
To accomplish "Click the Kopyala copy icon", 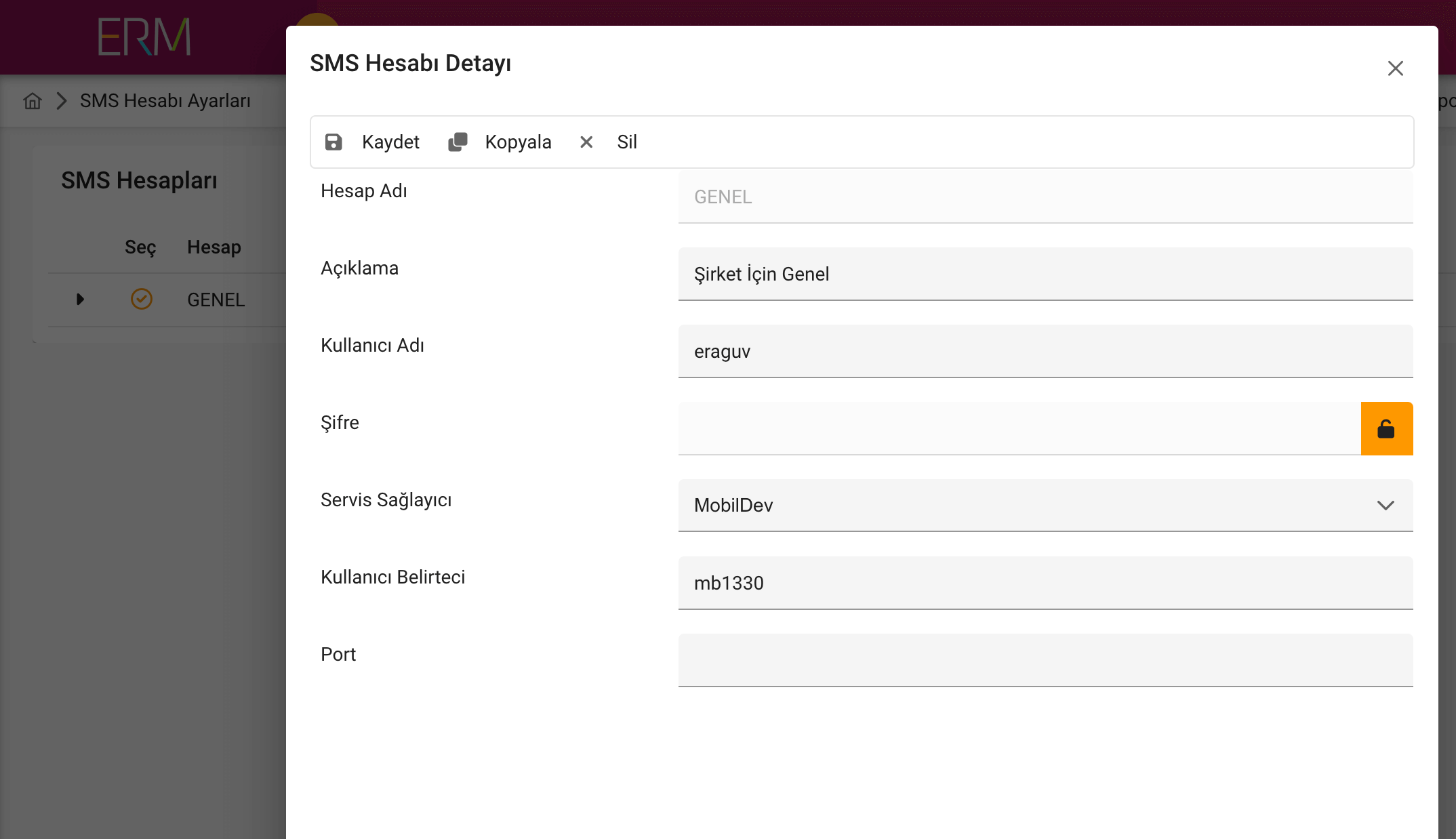I will 458,142.
